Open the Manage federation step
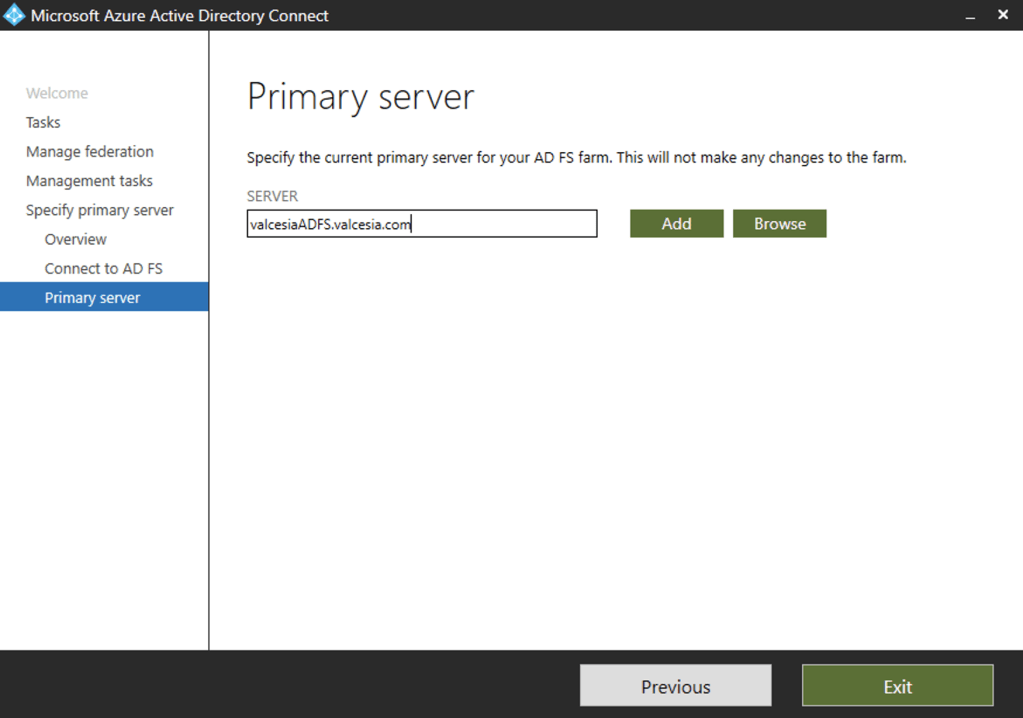This screenshot has height=718, width=1023. click(x=90, y=152)
